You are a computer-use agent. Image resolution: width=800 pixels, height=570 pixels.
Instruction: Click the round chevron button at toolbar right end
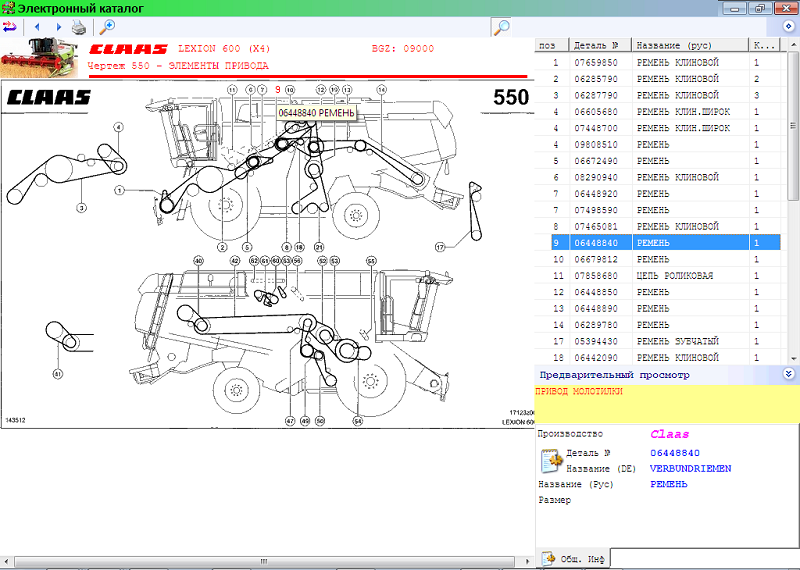click(789, 26)
